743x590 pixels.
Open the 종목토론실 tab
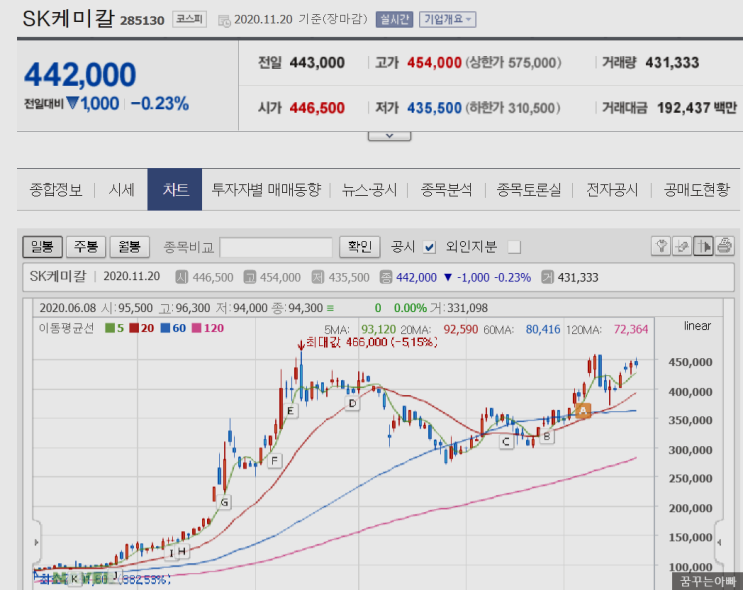pyautogui.click(x=529, y=190)
